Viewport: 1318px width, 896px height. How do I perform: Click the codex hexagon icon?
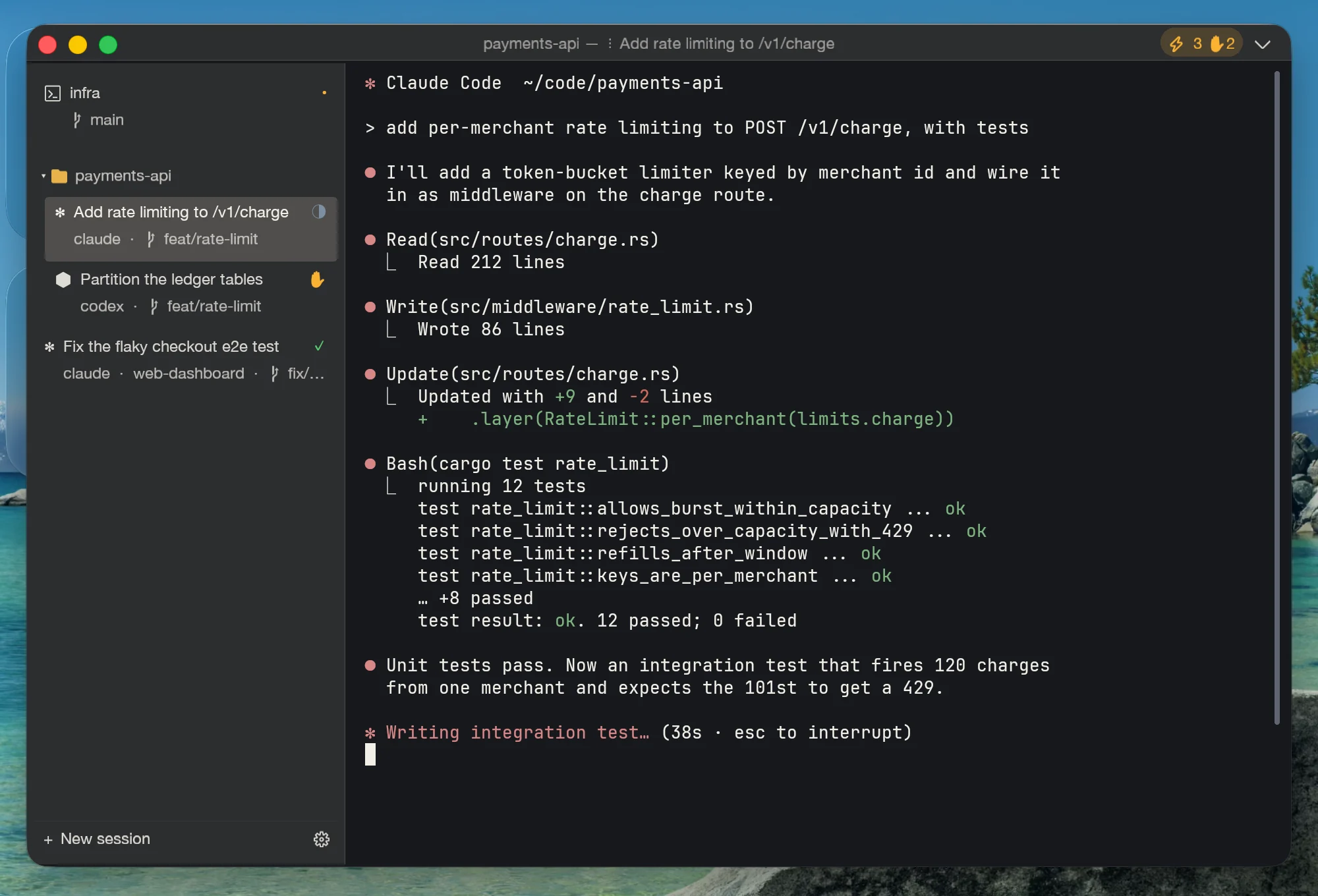point(63,279)
